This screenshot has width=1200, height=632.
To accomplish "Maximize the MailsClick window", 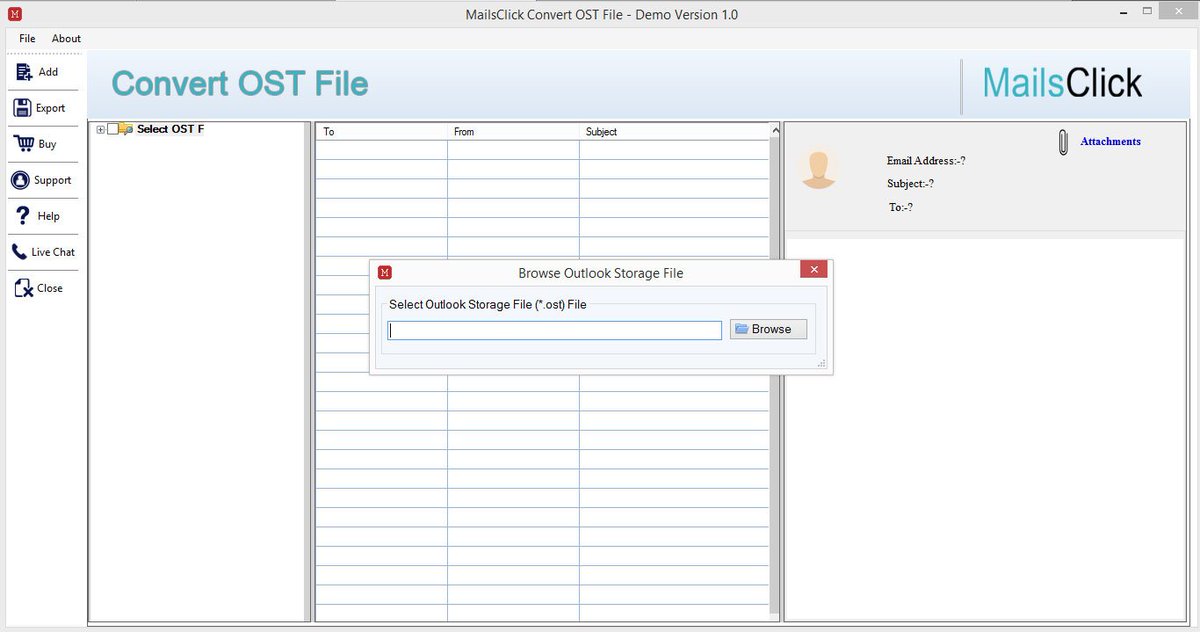I will tap(1148, 12).
